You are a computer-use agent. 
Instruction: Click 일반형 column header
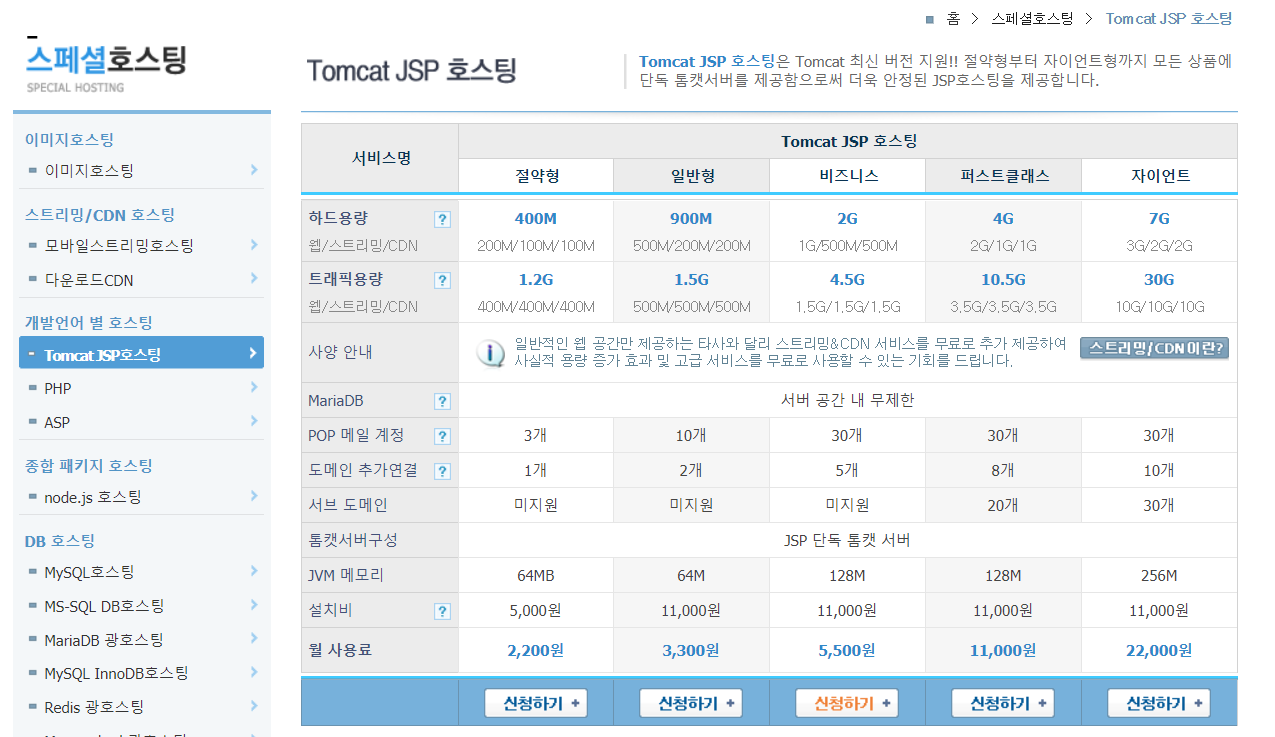692,176
